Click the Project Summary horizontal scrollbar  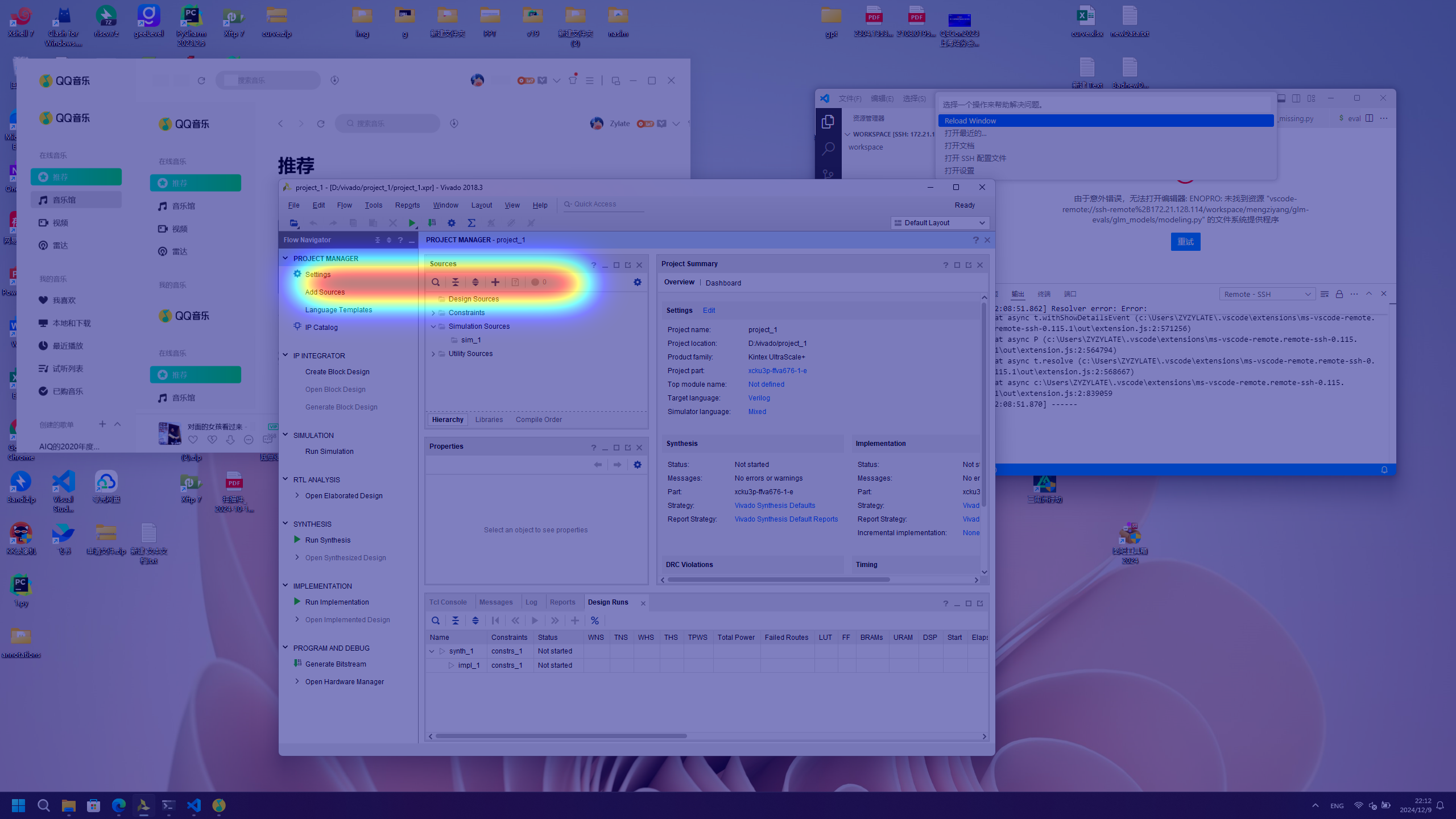point(779,580)
